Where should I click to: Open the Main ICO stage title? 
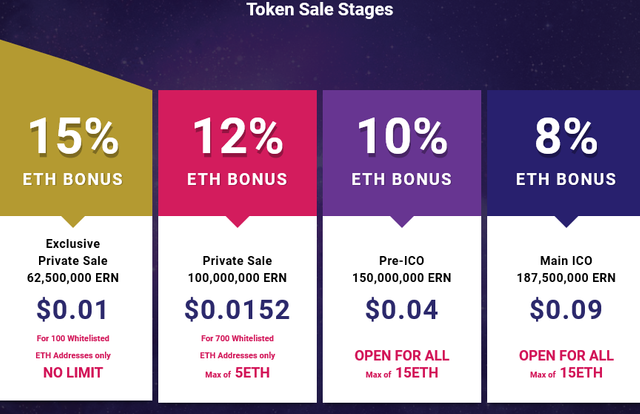coord(565,260)
